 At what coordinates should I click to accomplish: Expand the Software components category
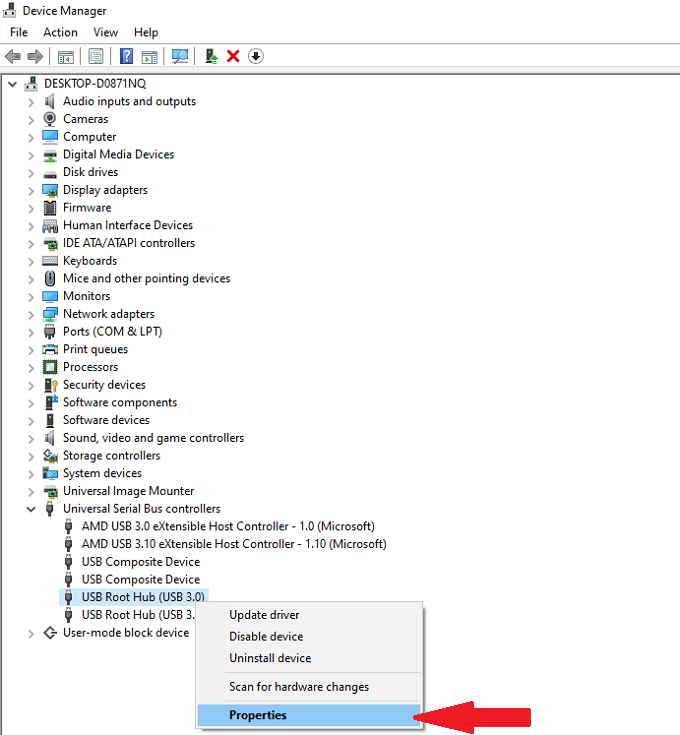(31, 403)
